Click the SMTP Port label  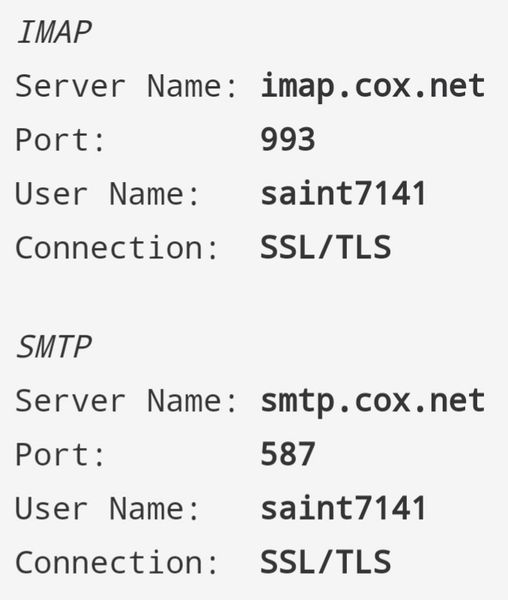[60, 454]
